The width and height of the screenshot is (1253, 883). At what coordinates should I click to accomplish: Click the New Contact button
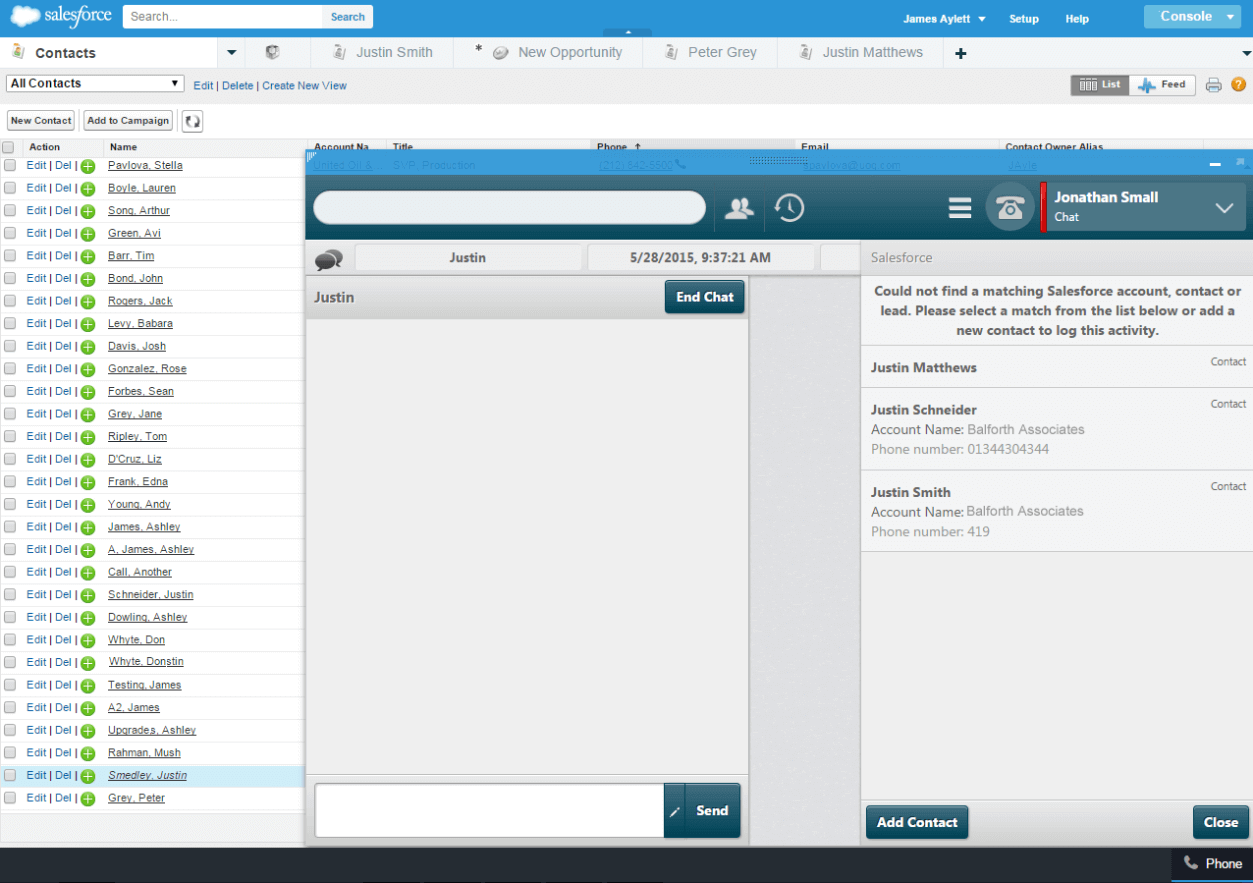click(41, 121)
